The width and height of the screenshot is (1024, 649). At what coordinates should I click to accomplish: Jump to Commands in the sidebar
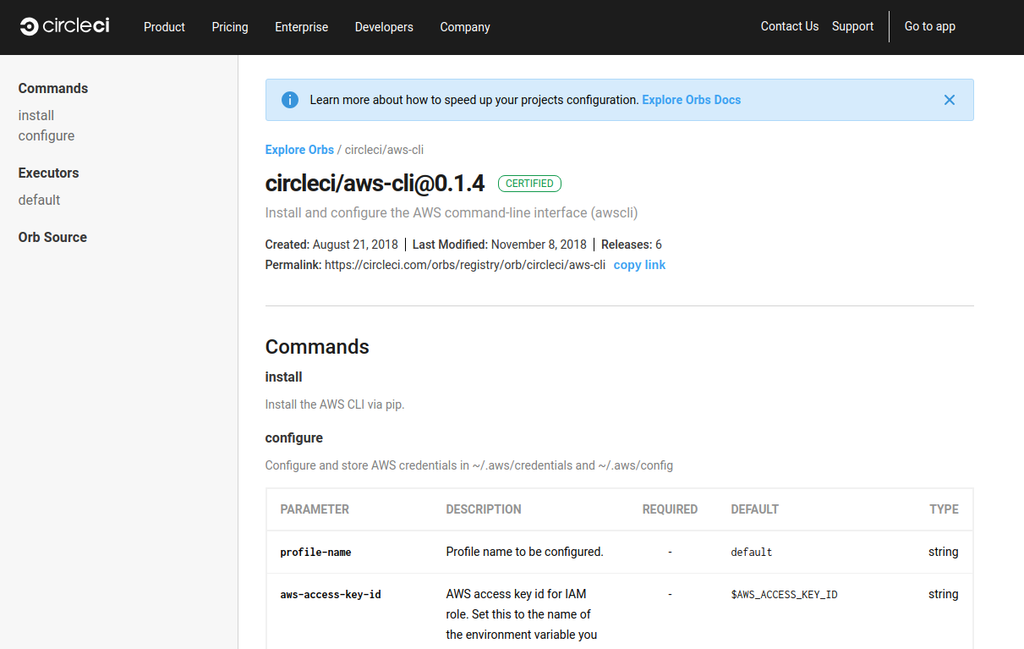pyautogui.click(x=53, y=88)
